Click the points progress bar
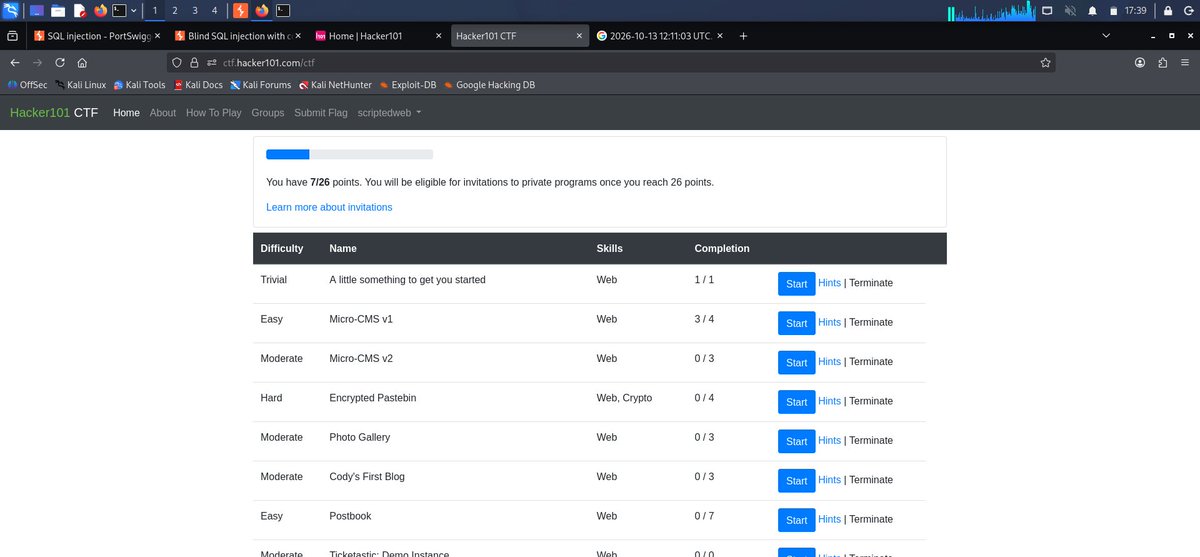The image size is (1200, 557). (349, 154)
